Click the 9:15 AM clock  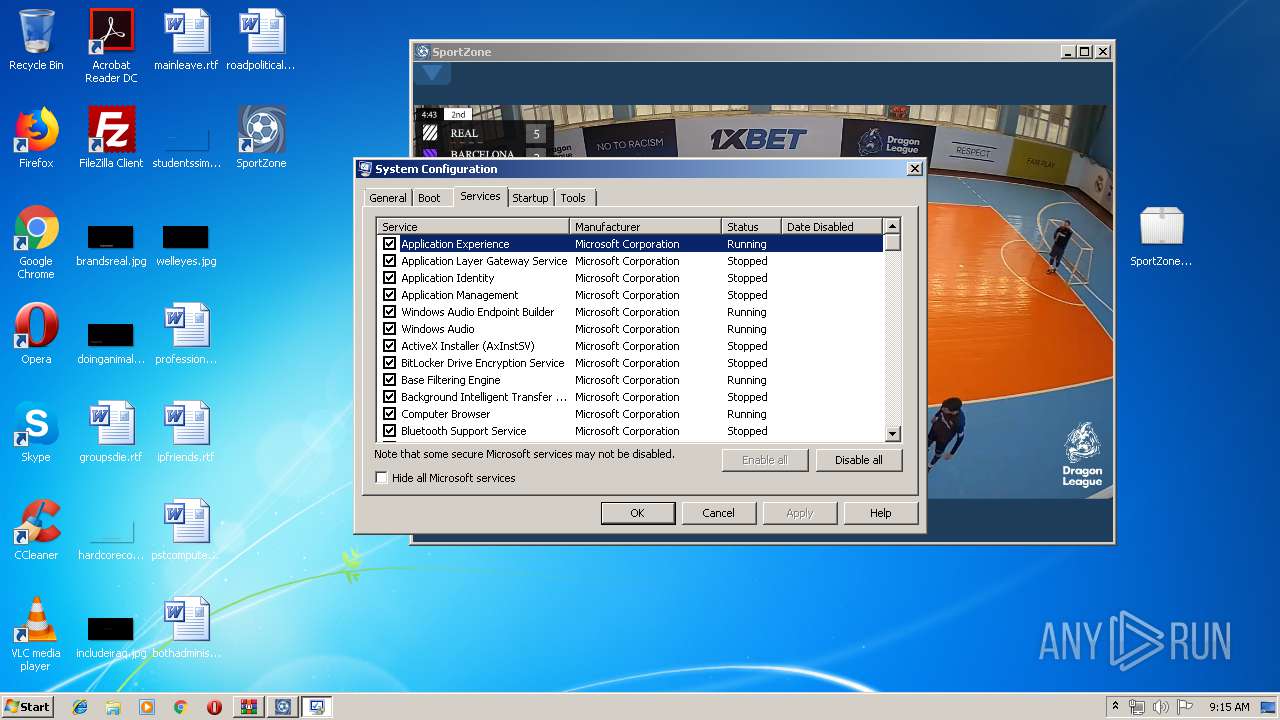pyautogui.click(x=1229, y=707)
